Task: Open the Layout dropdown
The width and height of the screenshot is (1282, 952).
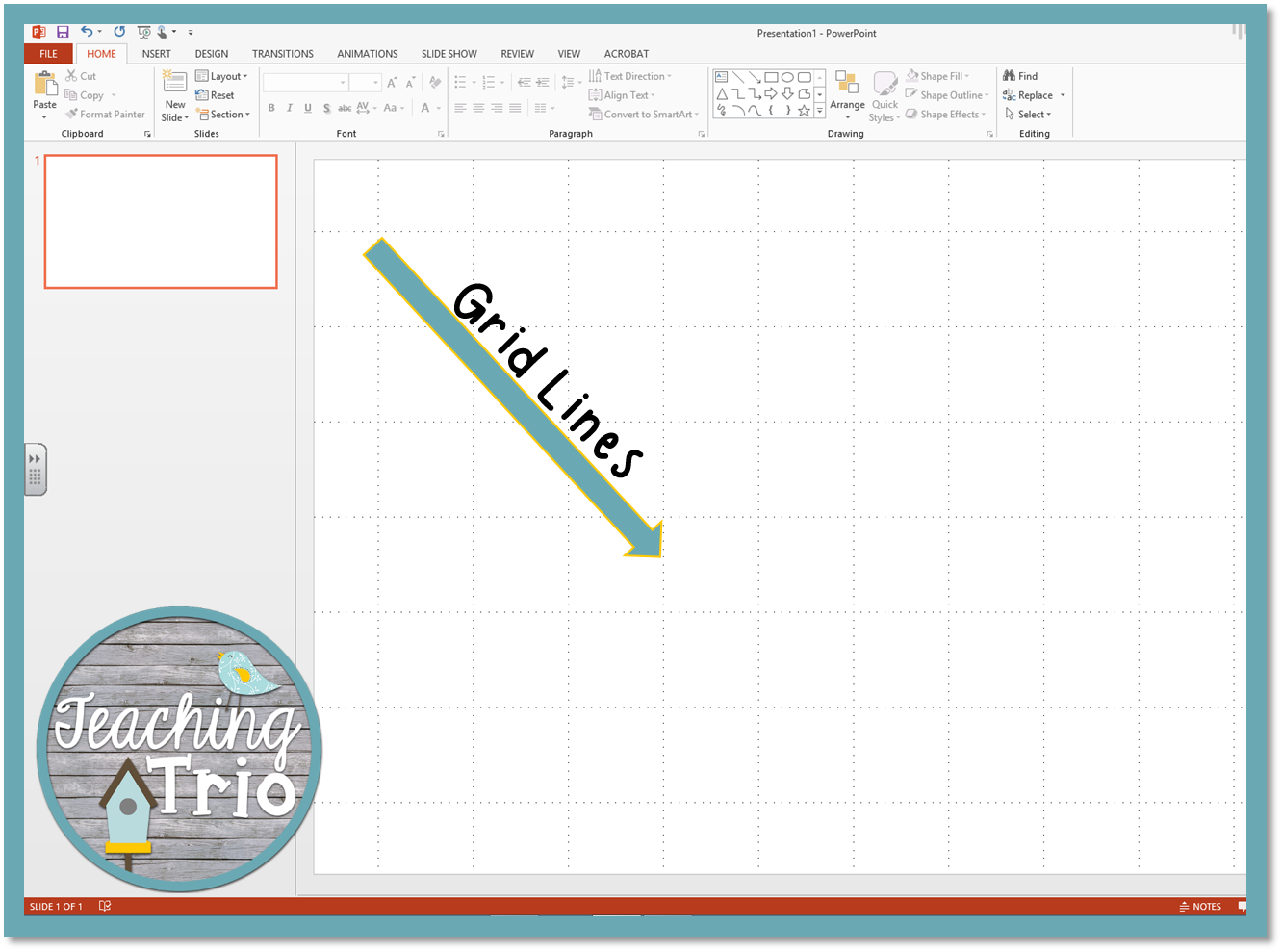Action: click(222, 75)
